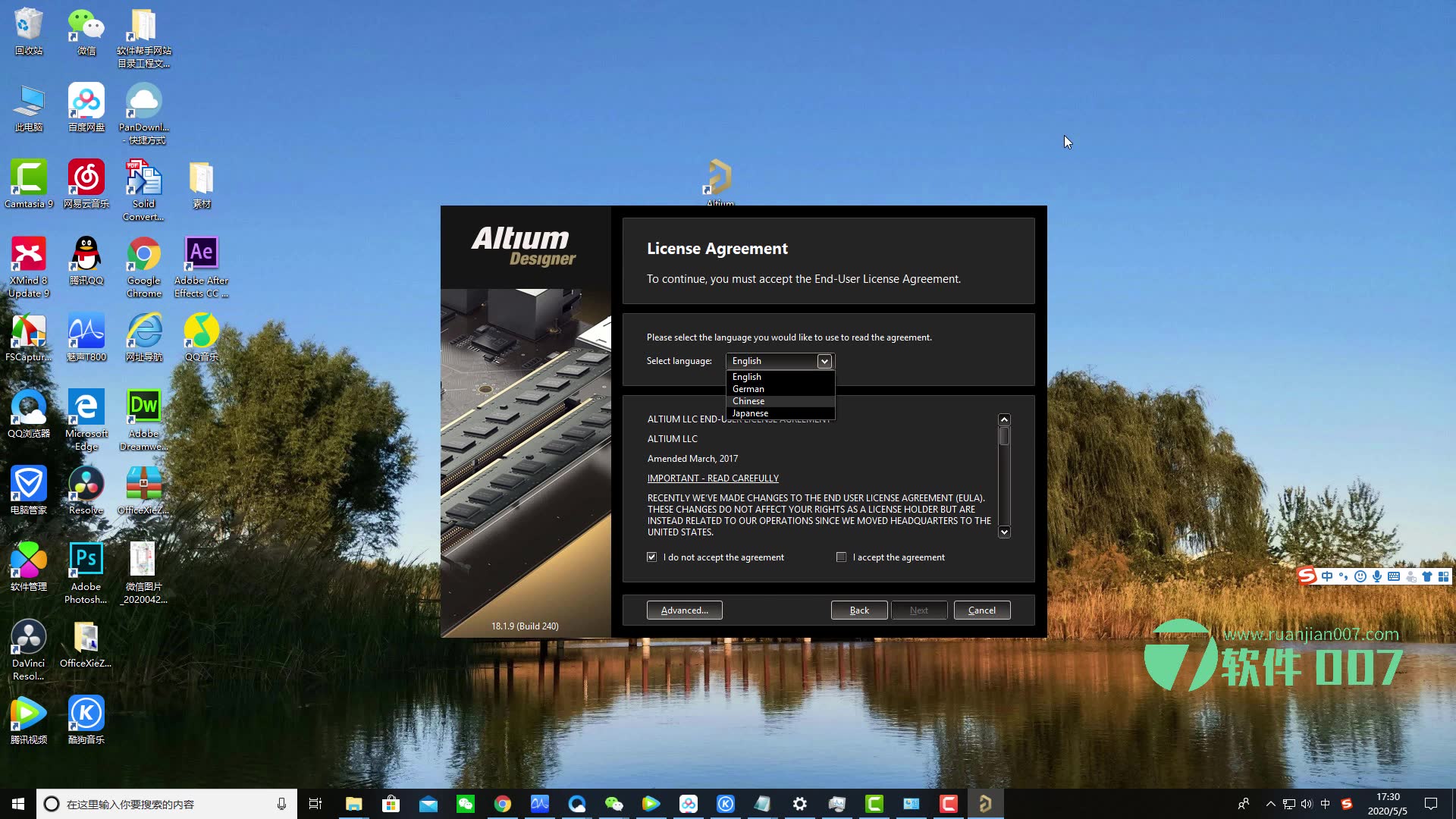Open the 素材 folder on the desktop
Viewport: 1456px width, 819px height.
tap(202, 184)
